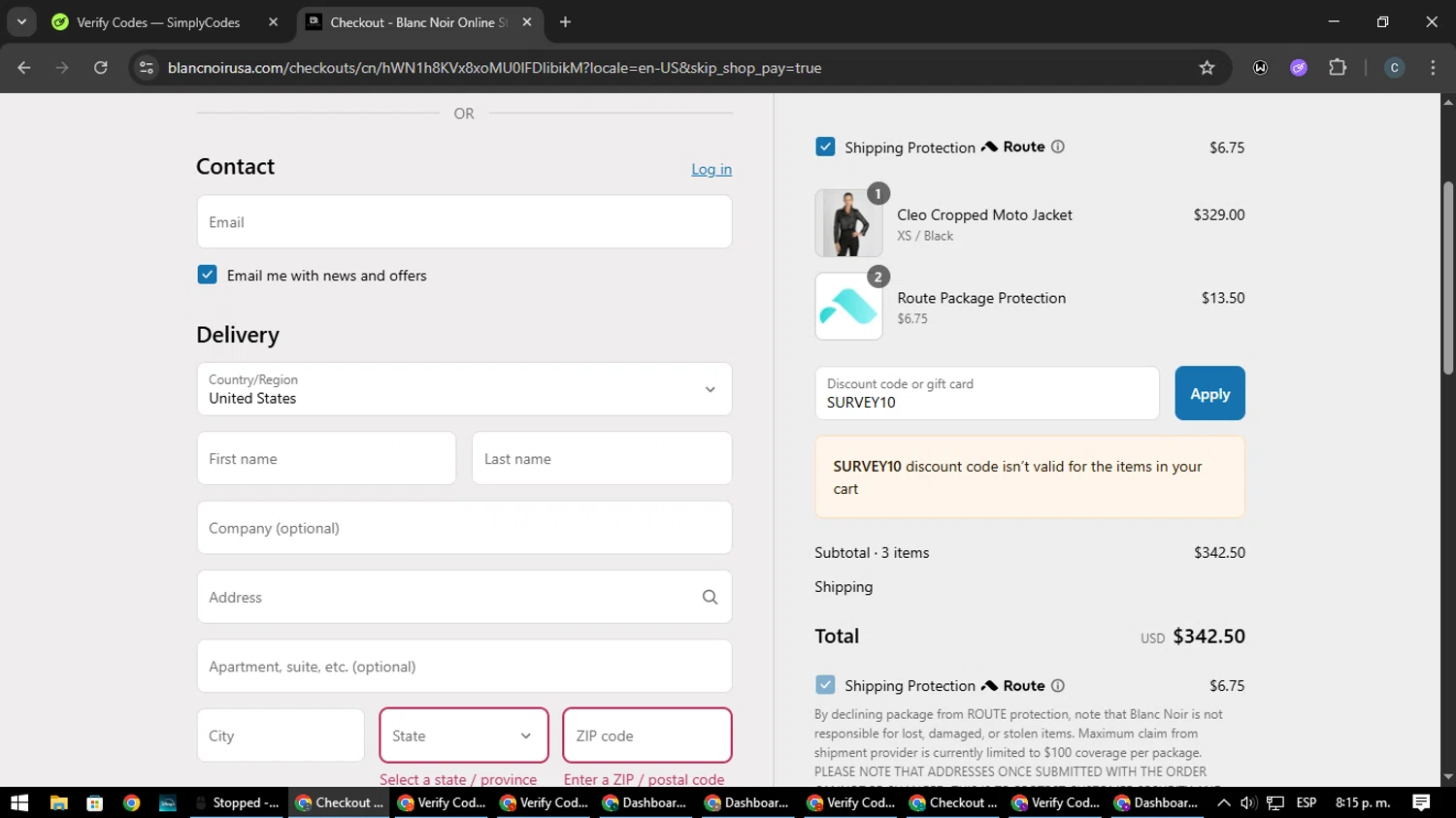Click the $329.00 jacket price

tap(1219, 214)
